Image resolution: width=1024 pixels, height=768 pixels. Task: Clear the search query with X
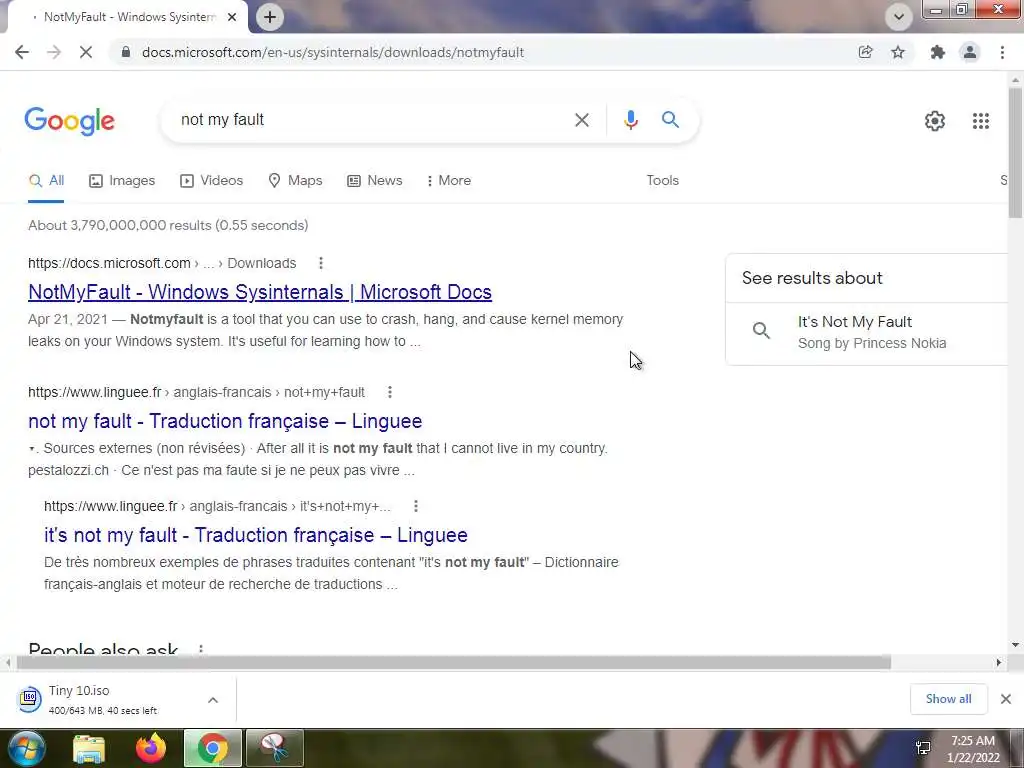pyautogui.click(x=582, y=120)
